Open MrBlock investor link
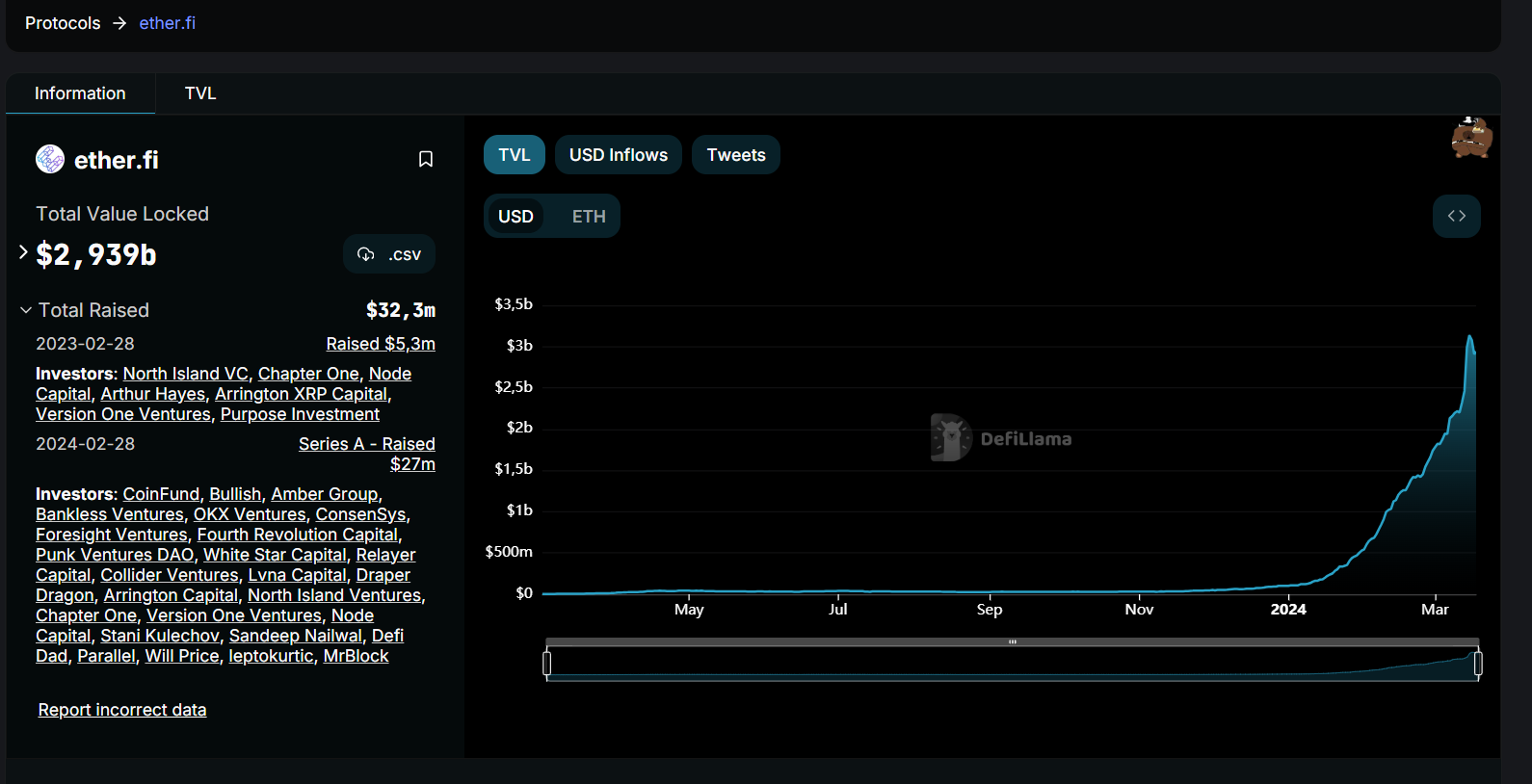The image size is (1532, 784). pos(356,656)
